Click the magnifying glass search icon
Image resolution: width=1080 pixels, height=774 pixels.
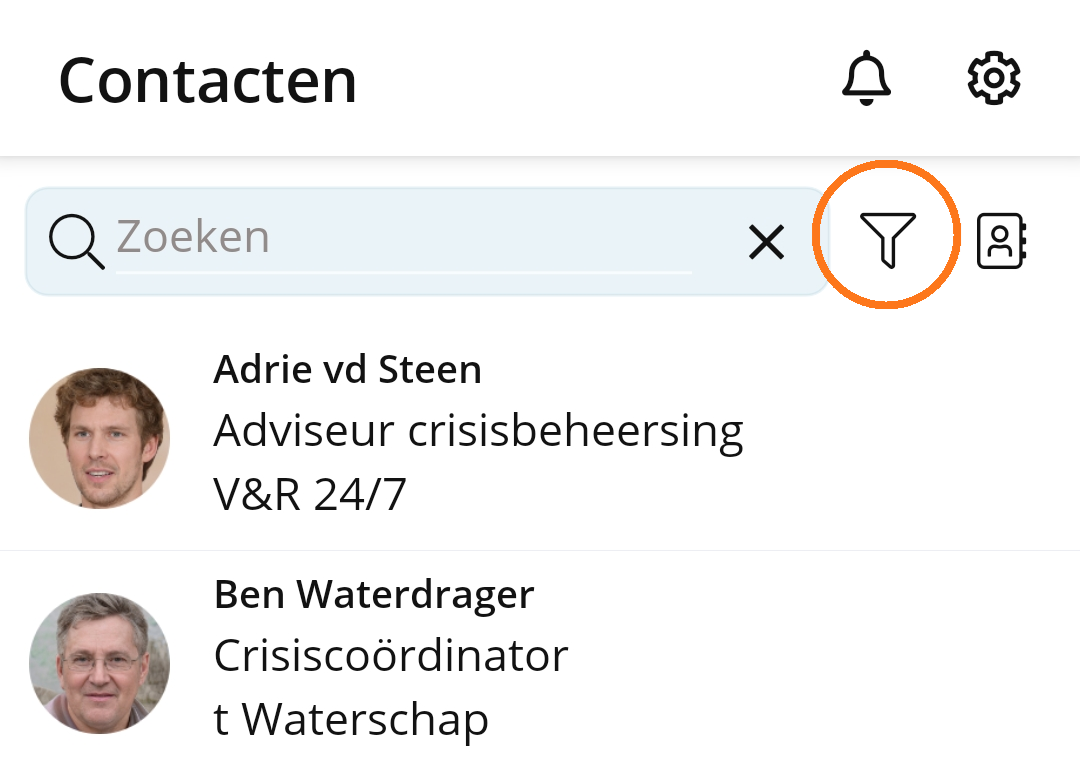click(76, 242)
